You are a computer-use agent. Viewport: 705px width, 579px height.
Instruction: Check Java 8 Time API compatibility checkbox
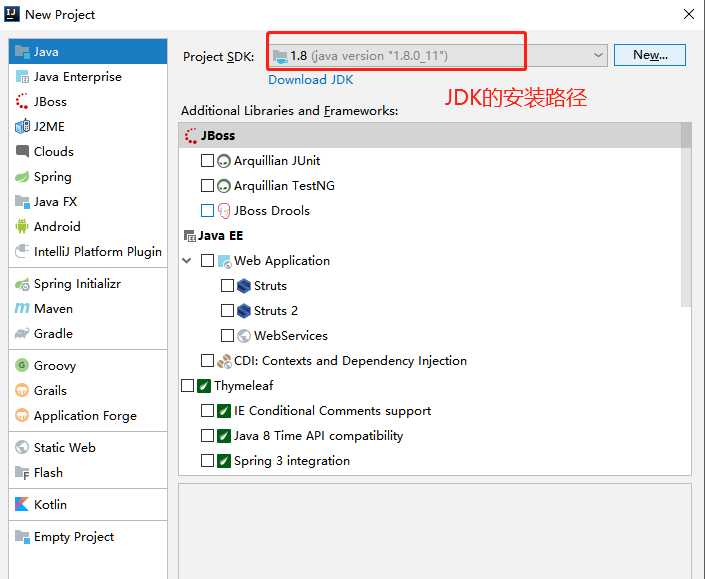[x=207, y=436]
